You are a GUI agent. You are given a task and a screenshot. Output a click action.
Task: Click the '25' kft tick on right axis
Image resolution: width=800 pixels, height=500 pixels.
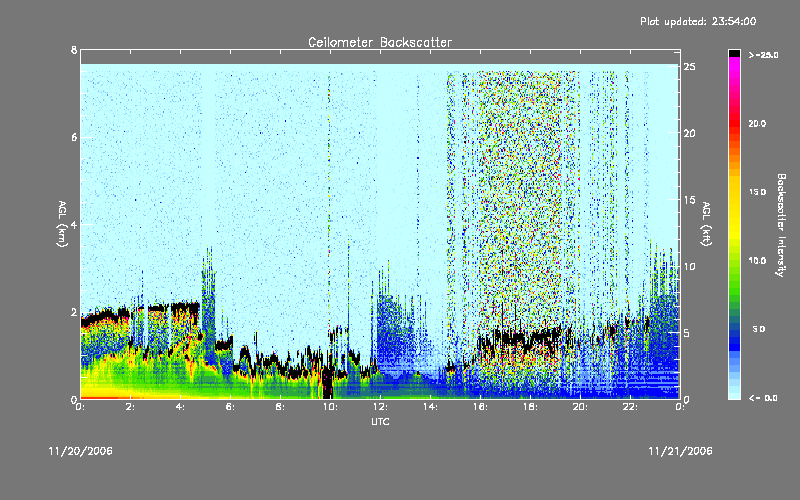pyautogui.click(x=689, y=67)
